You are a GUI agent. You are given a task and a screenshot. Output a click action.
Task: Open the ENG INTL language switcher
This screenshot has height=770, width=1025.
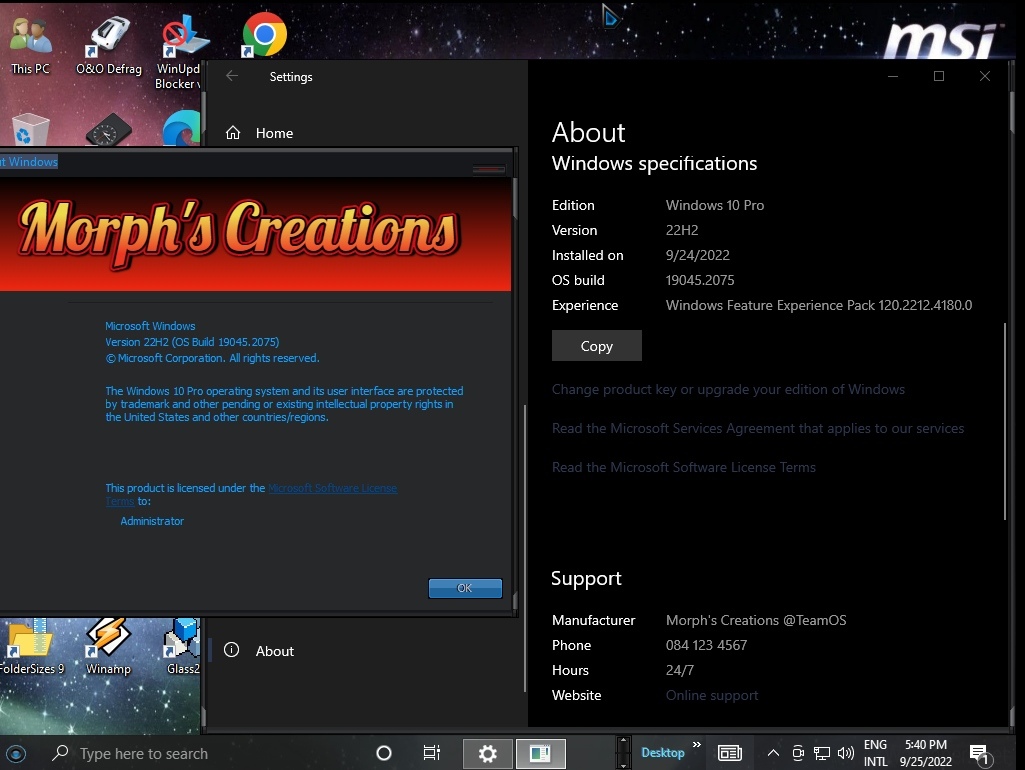coord(875,753)
